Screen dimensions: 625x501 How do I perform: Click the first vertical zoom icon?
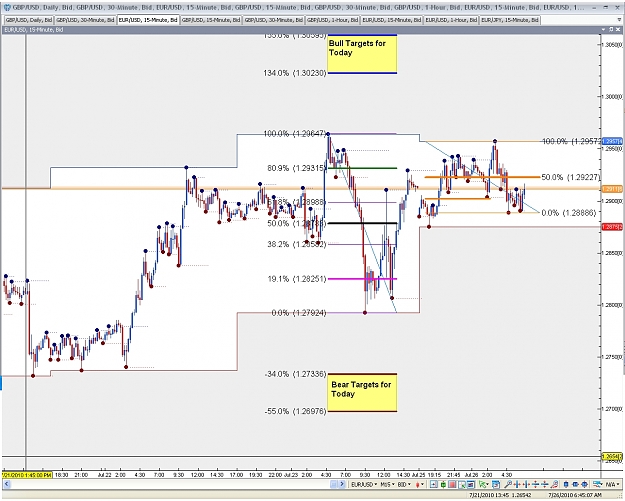(535, 485)
